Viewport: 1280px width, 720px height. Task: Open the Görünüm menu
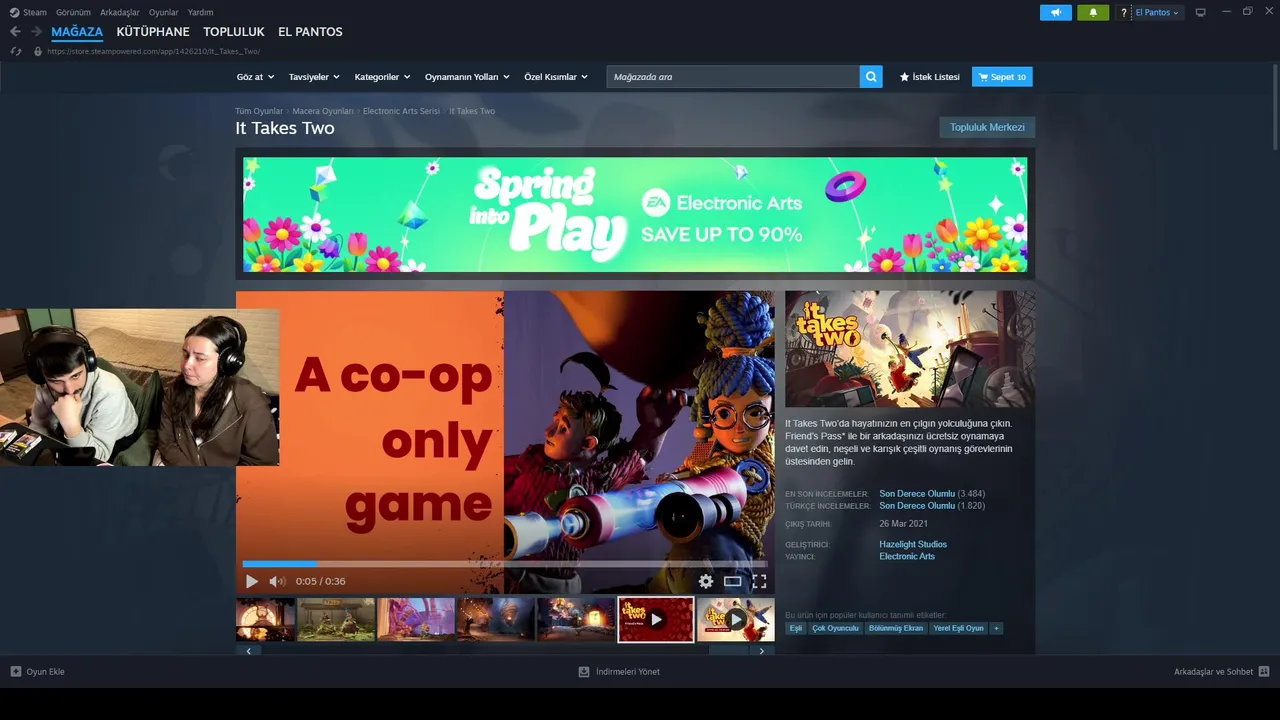[x=73, y=12]
